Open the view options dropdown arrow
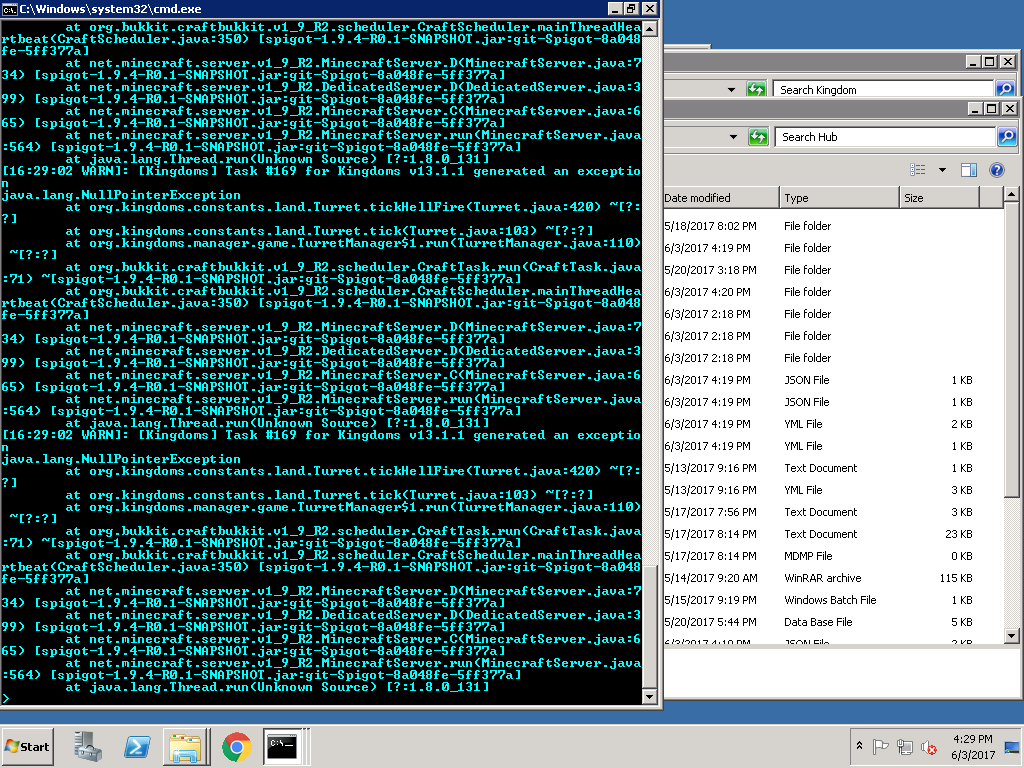This screenshot has width=1024, height=768. point(942,170)
